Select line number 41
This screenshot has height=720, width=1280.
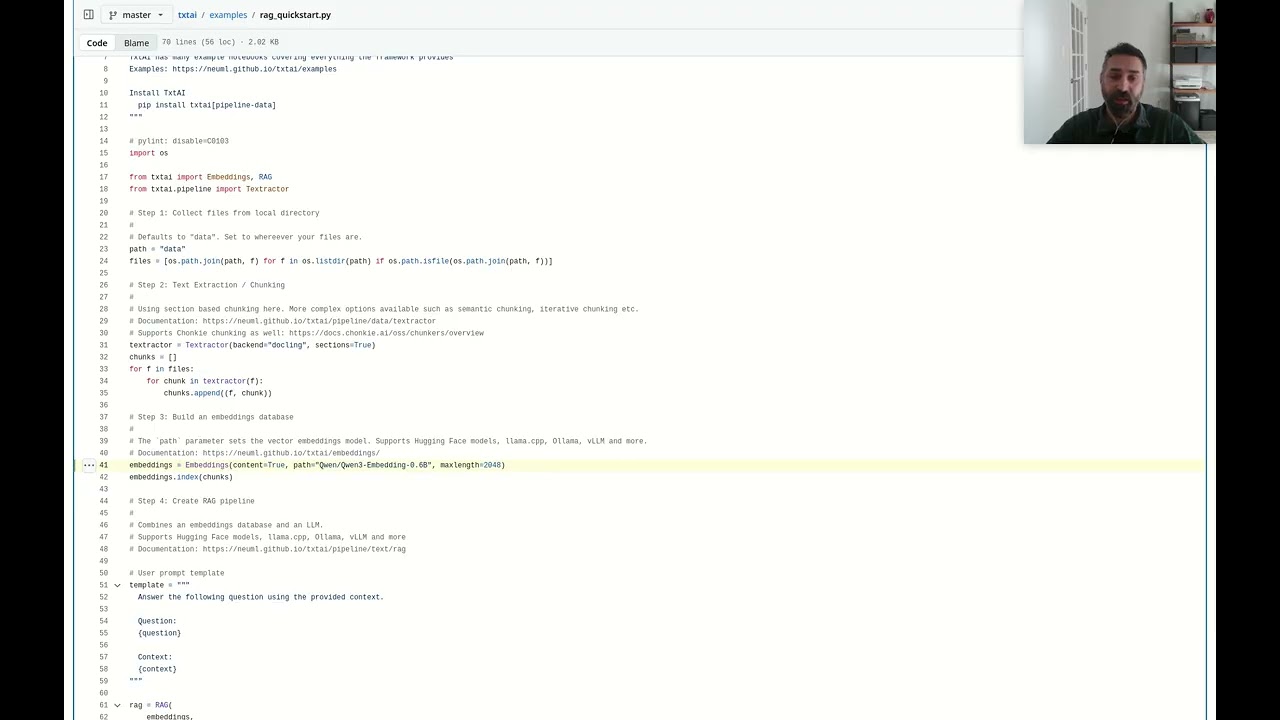pos(103,465)
